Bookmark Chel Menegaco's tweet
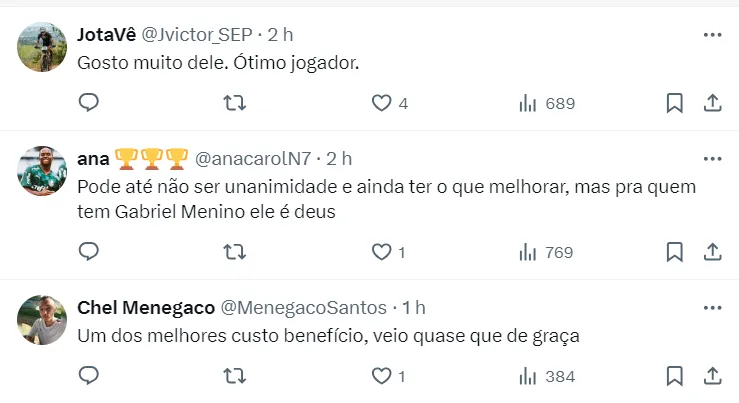The width and height of the screenshot is (739, 403). click(x=674, y=376)
